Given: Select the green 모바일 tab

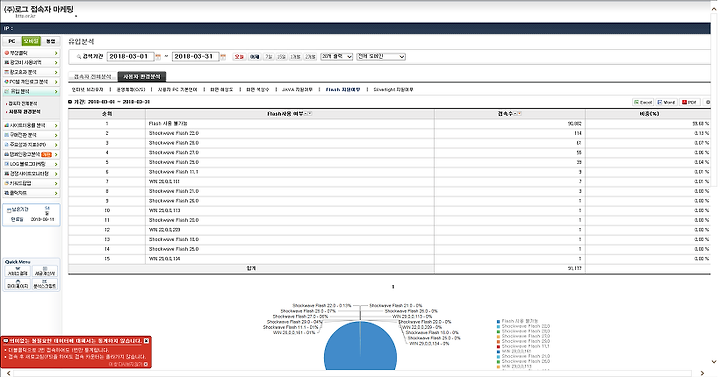Looking at the screenshot, I should click(x=31, y=41).
